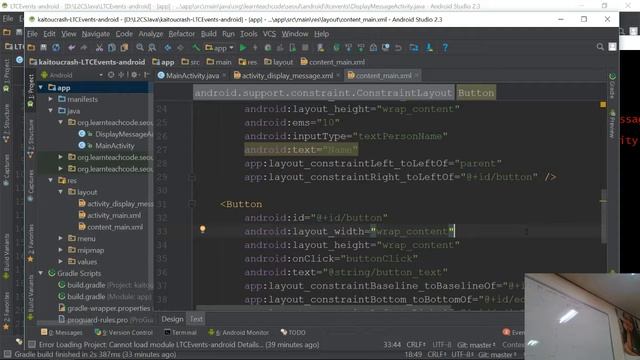Click the Cut scissors icon
This screenshot has width=640, height=360.
pyautogui.click(x=99, y=48)
